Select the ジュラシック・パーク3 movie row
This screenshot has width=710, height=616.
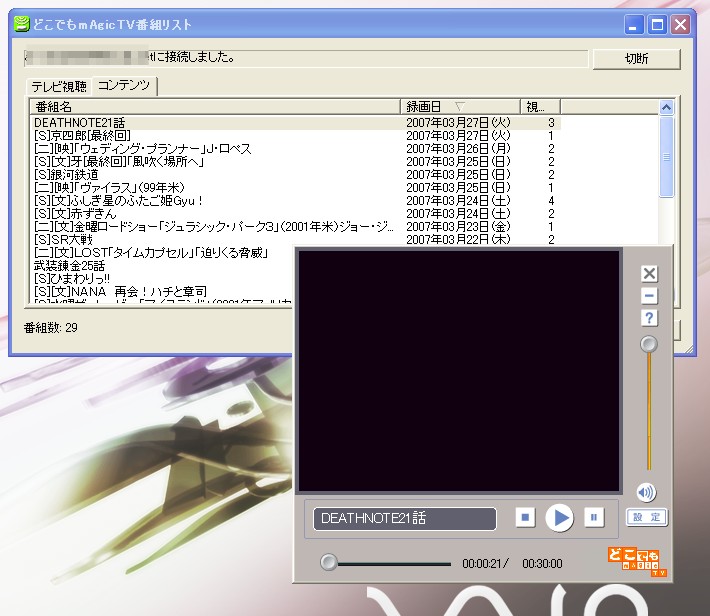coord(297,226)
